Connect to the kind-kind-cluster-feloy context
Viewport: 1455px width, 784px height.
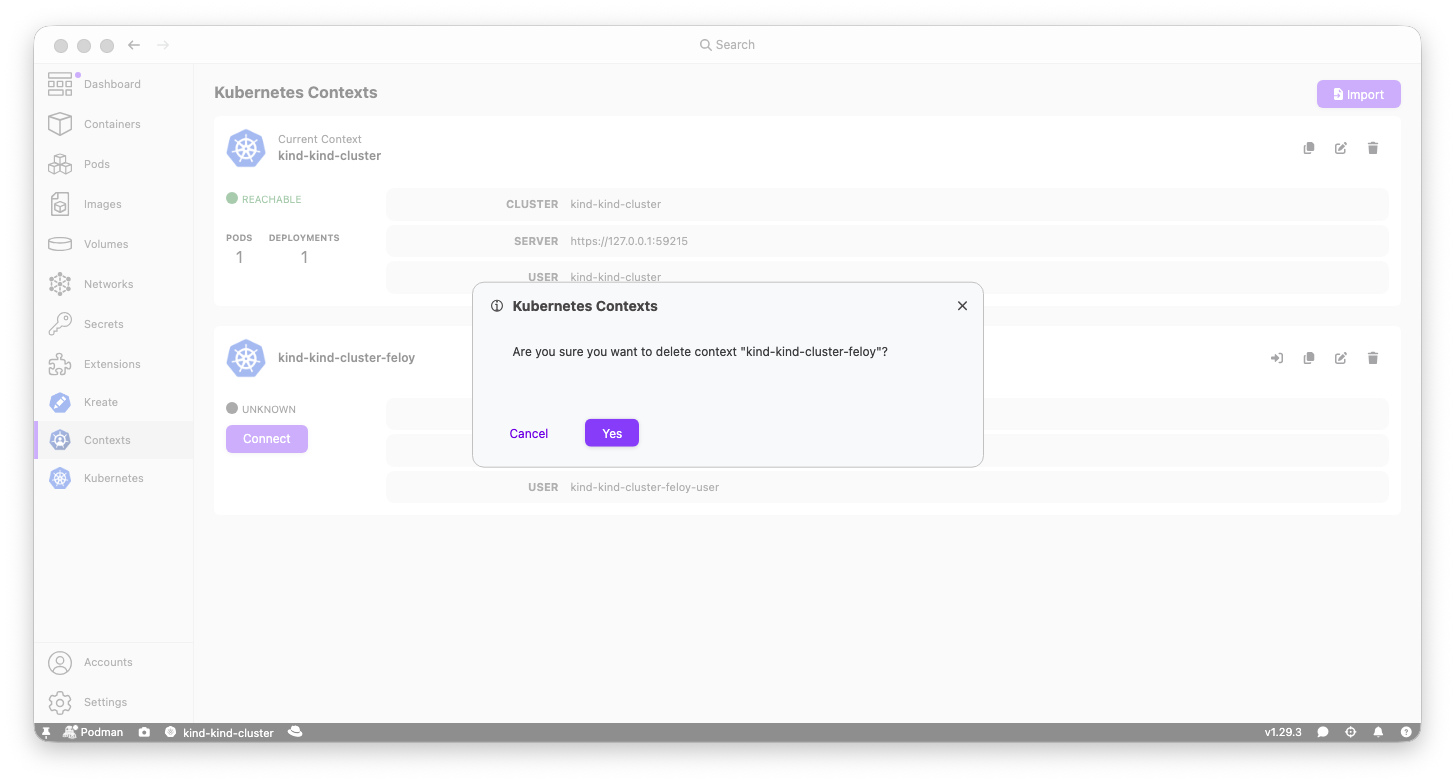[267, 439]
